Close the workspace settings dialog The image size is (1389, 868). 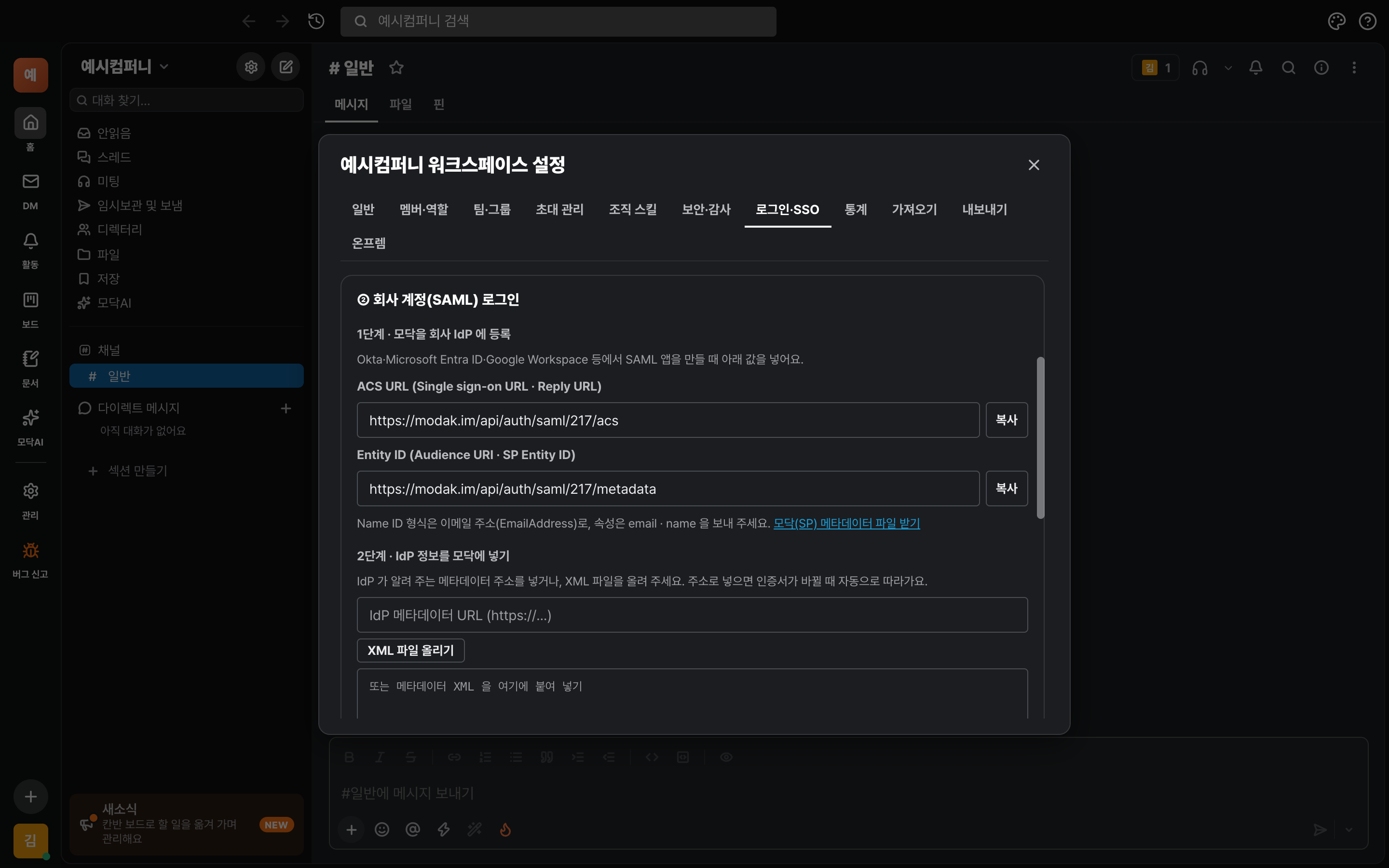pyautogui.click(x=1034, y=165)
